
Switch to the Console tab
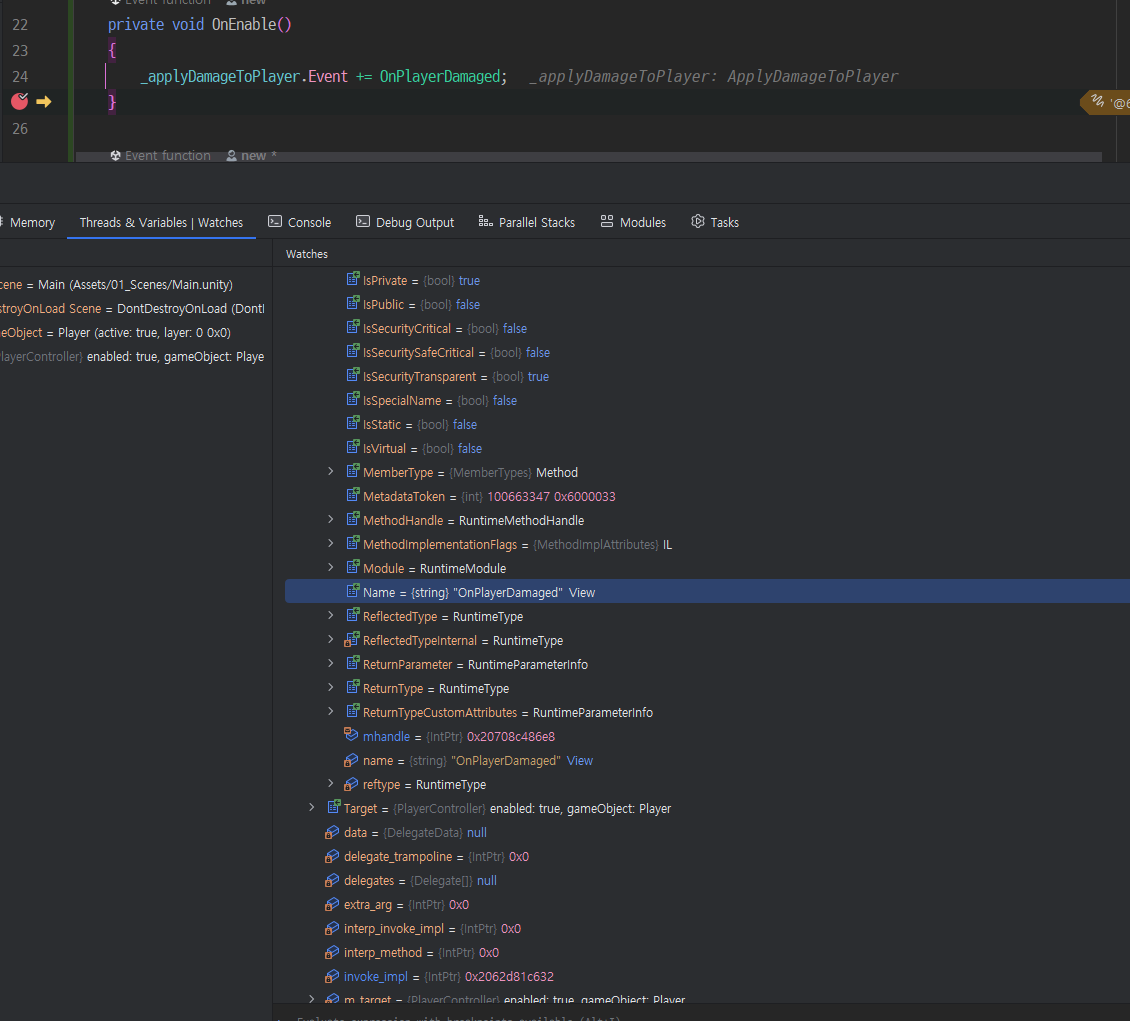click(x=300, y=223)
